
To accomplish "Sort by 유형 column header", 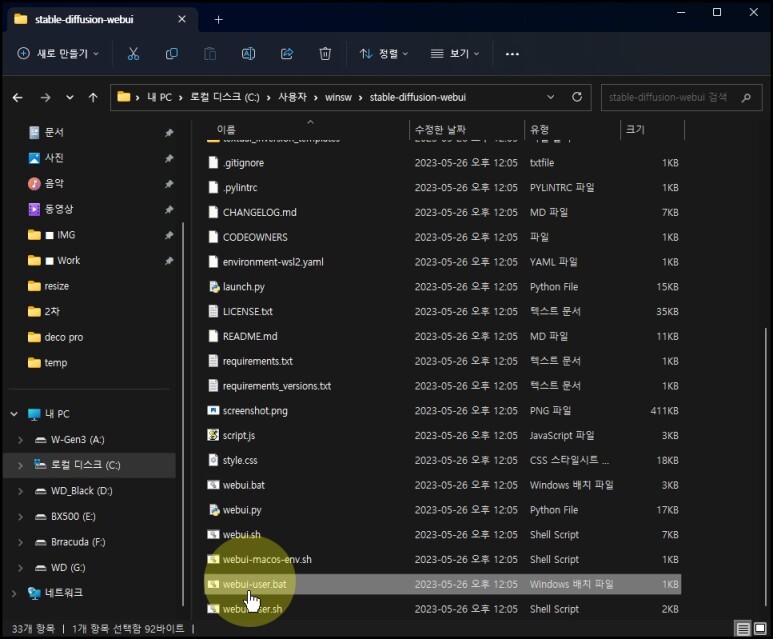I will tap(539, 130).
